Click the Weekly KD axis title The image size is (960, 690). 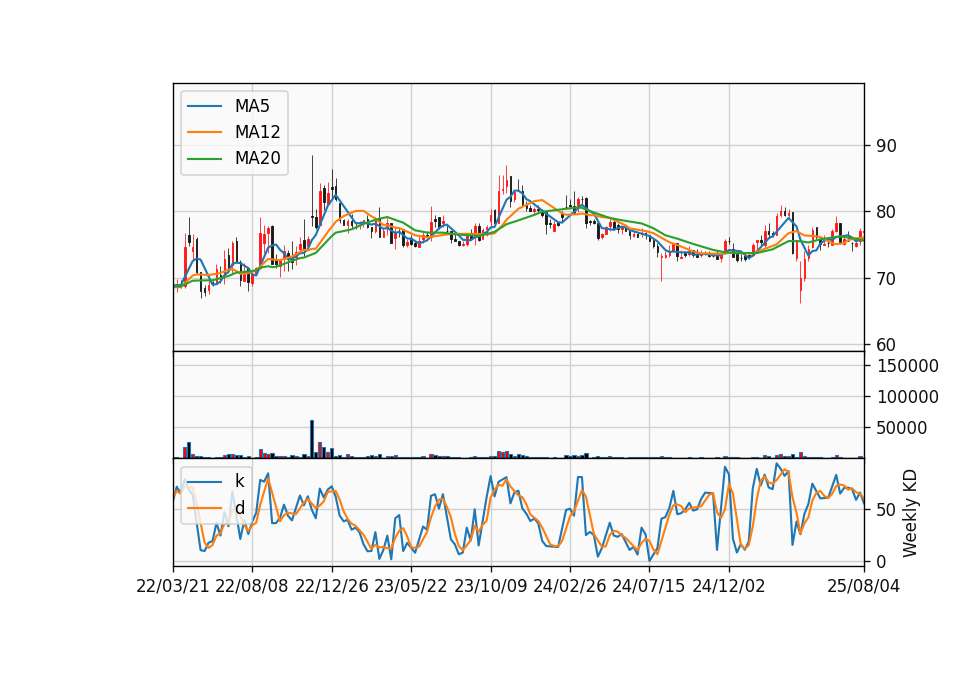click(910, 513)
